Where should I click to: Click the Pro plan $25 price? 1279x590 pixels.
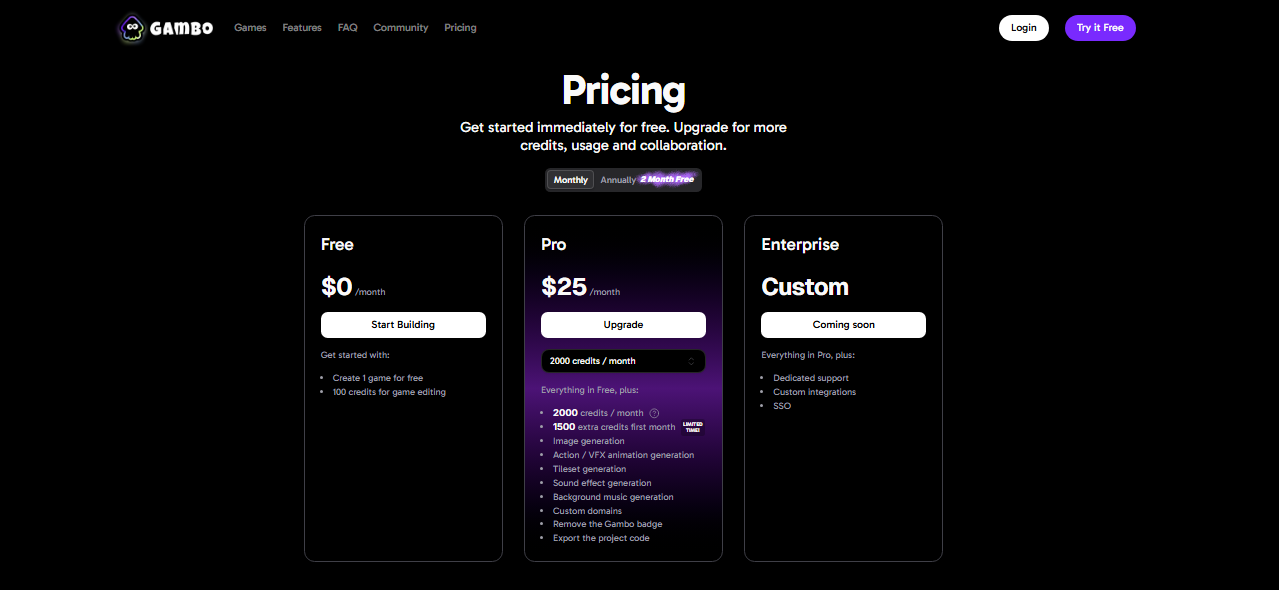(564, 287)
